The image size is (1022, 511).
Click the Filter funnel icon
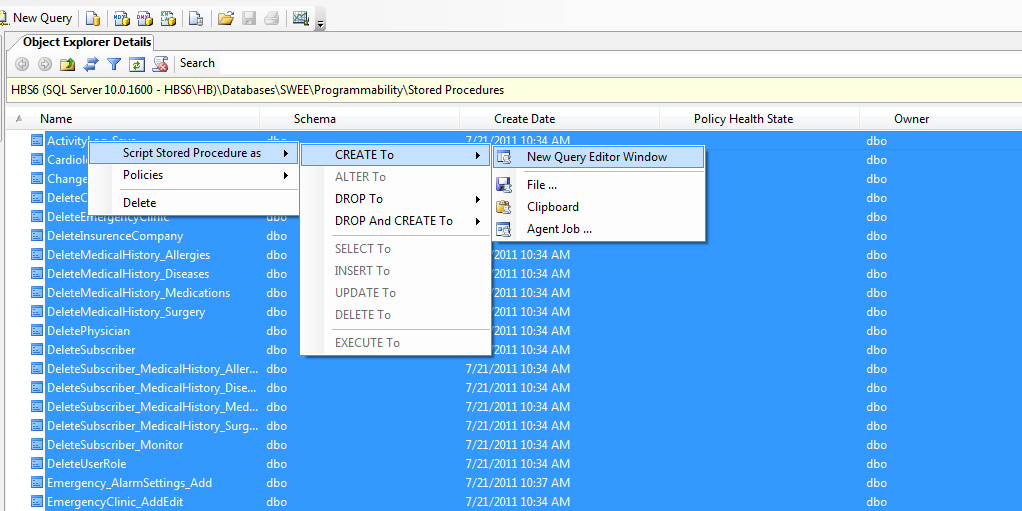114,64
